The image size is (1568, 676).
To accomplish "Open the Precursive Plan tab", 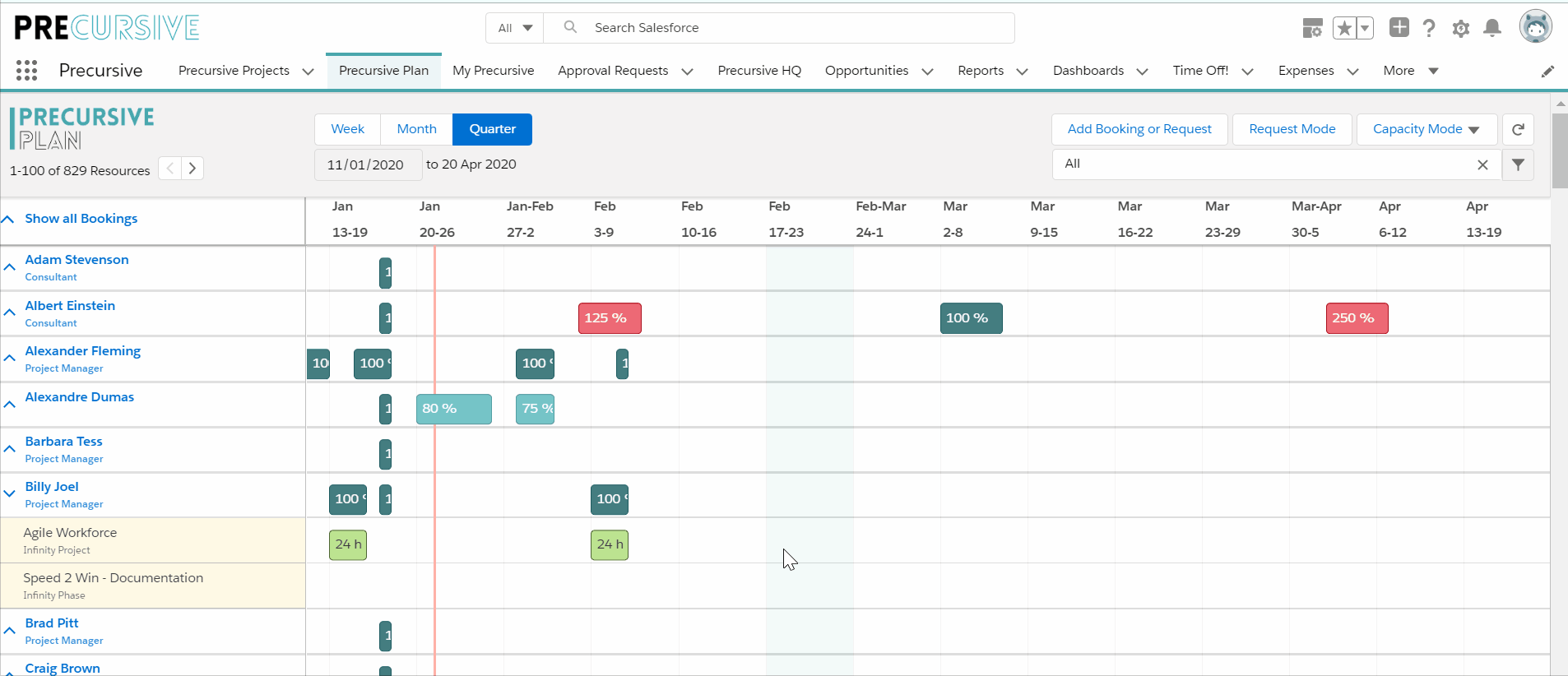I will [x=383, y=71].
